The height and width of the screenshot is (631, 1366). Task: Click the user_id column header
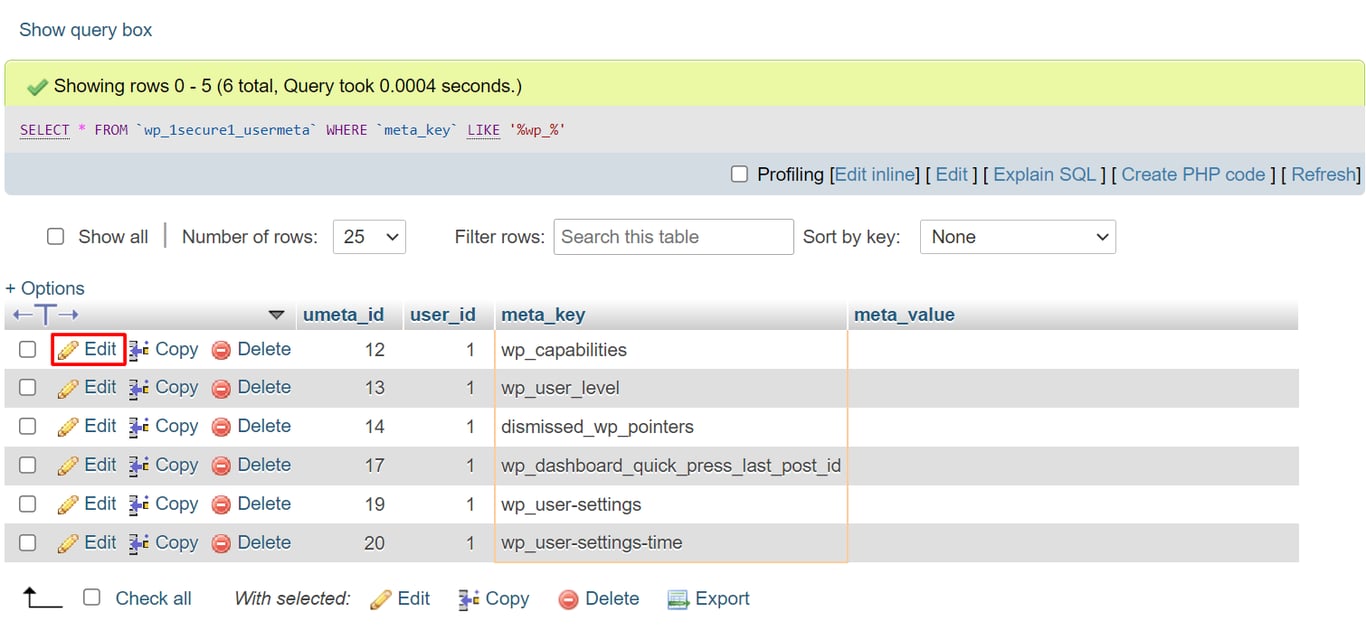444,314
